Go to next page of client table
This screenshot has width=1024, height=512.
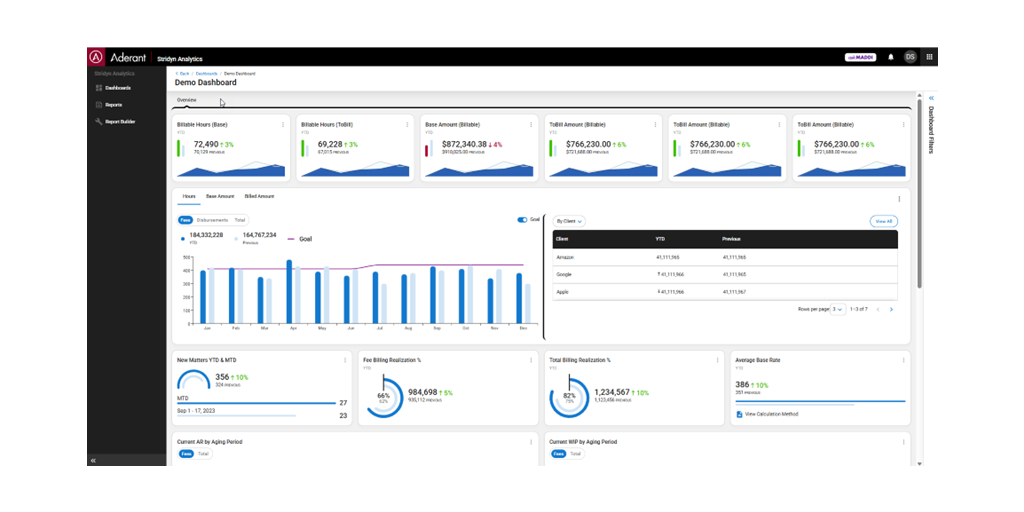click(891, 309)
